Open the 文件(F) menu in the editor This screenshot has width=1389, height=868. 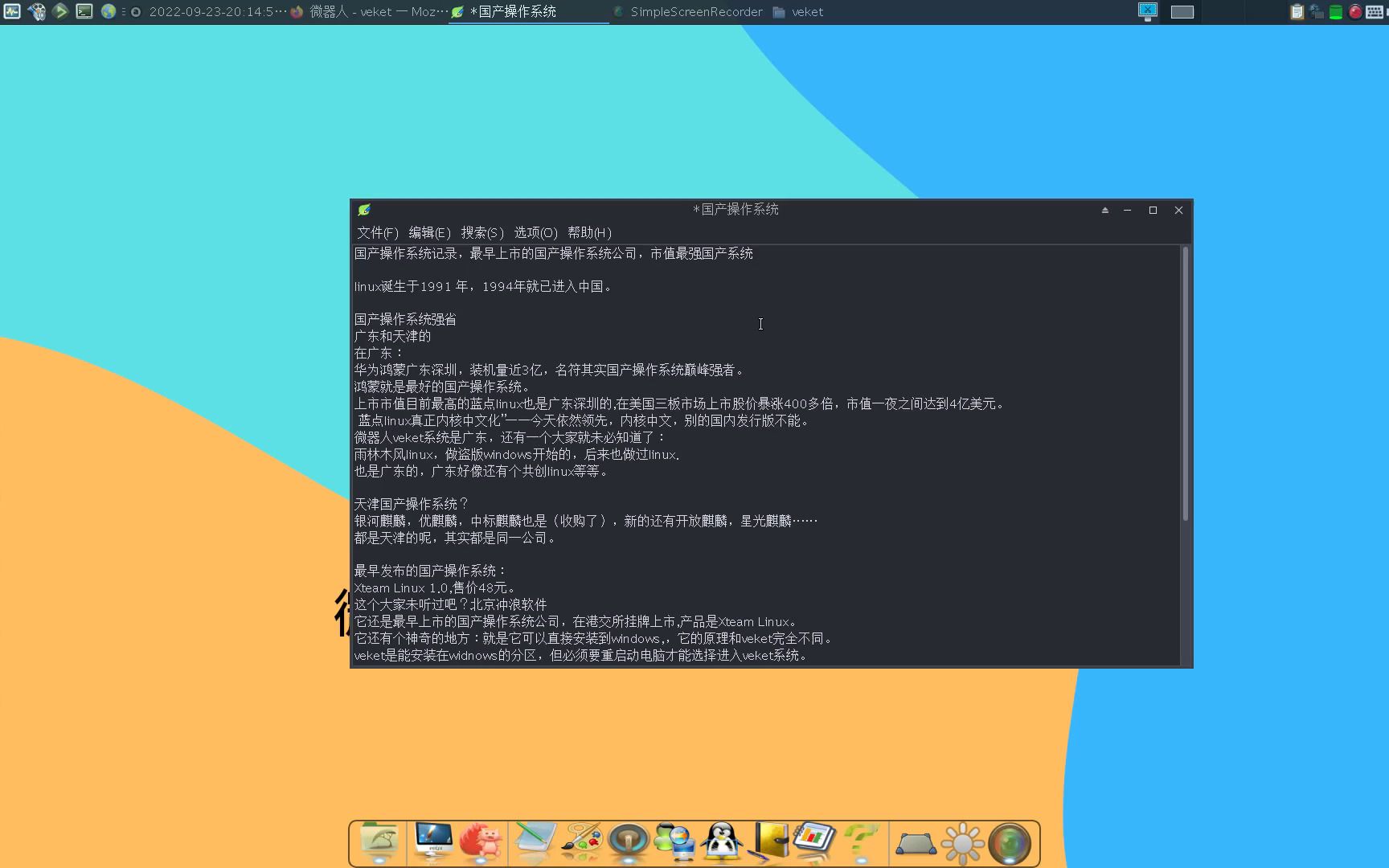(379, 232)
